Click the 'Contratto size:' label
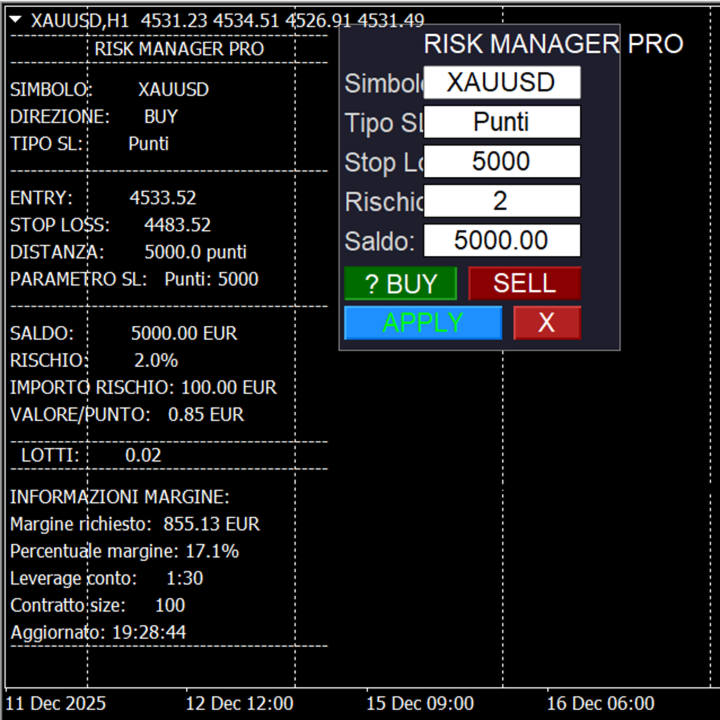Viewport: 720px width, 720px height. point(68,605)
